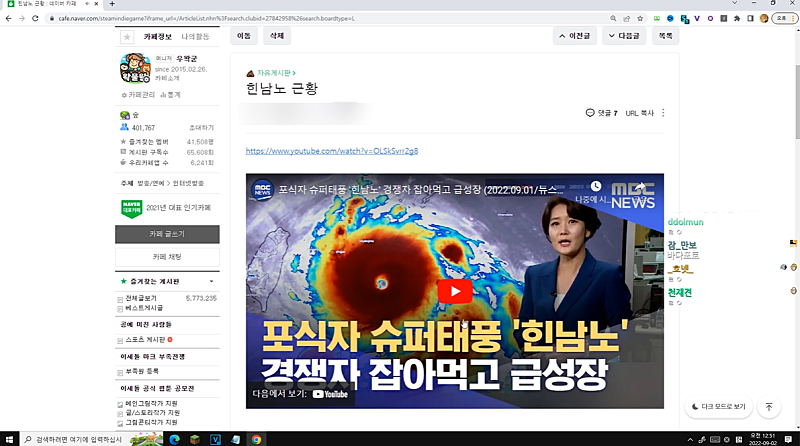Click the share page icon in address bar

[627, 18]
